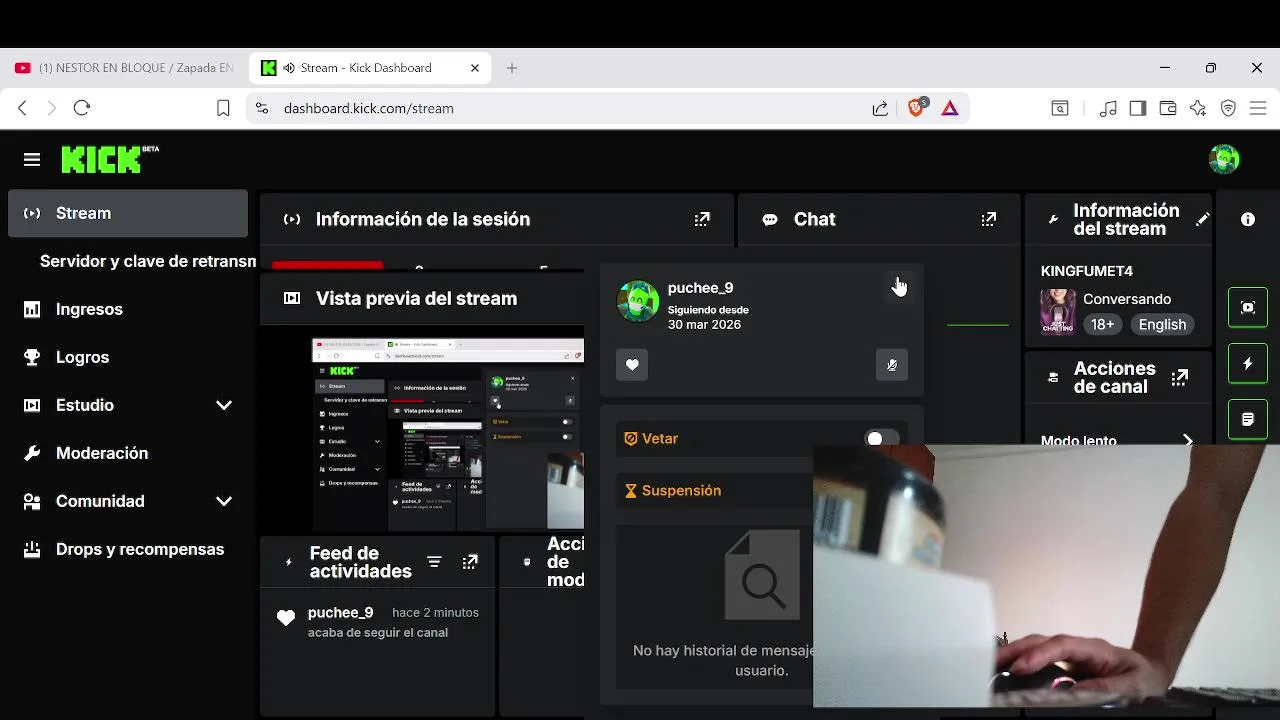Image resolution: width=1280 pixels, height=720 pixels.
Task: Click the lightning bolt icon in right rail
Action: coord(1248,364)
